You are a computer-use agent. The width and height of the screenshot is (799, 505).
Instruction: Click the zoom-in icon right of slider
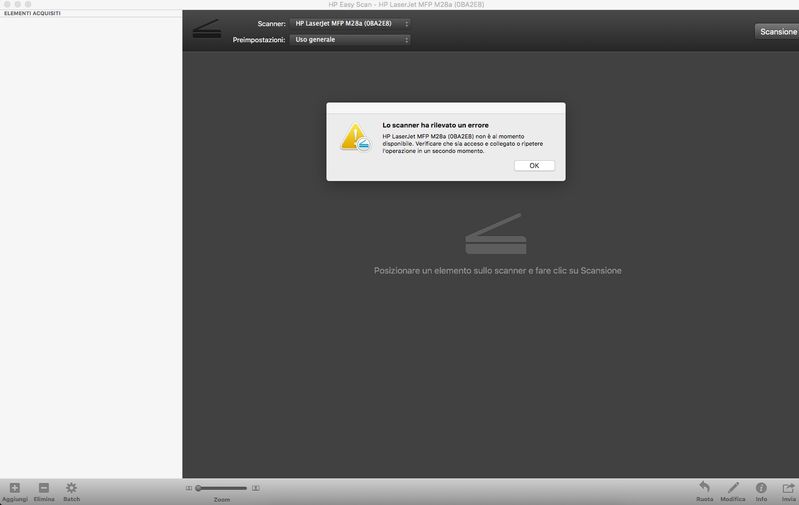[x=256, y=488]
